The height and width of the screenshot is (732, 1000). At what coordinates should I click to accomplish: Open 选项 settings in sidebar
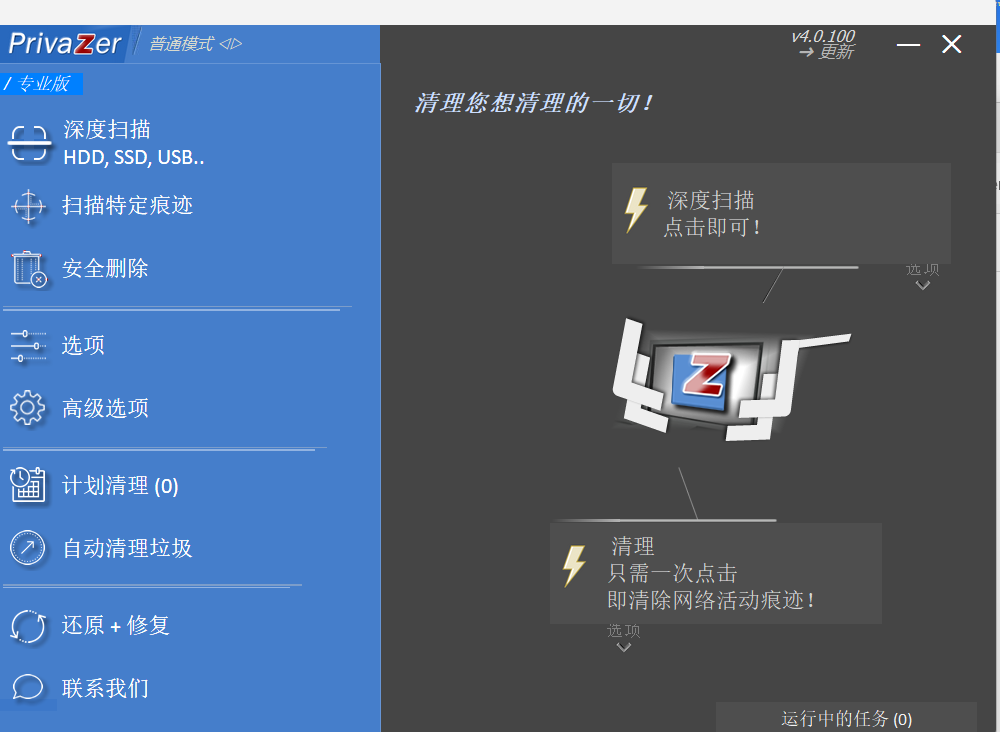83,345
